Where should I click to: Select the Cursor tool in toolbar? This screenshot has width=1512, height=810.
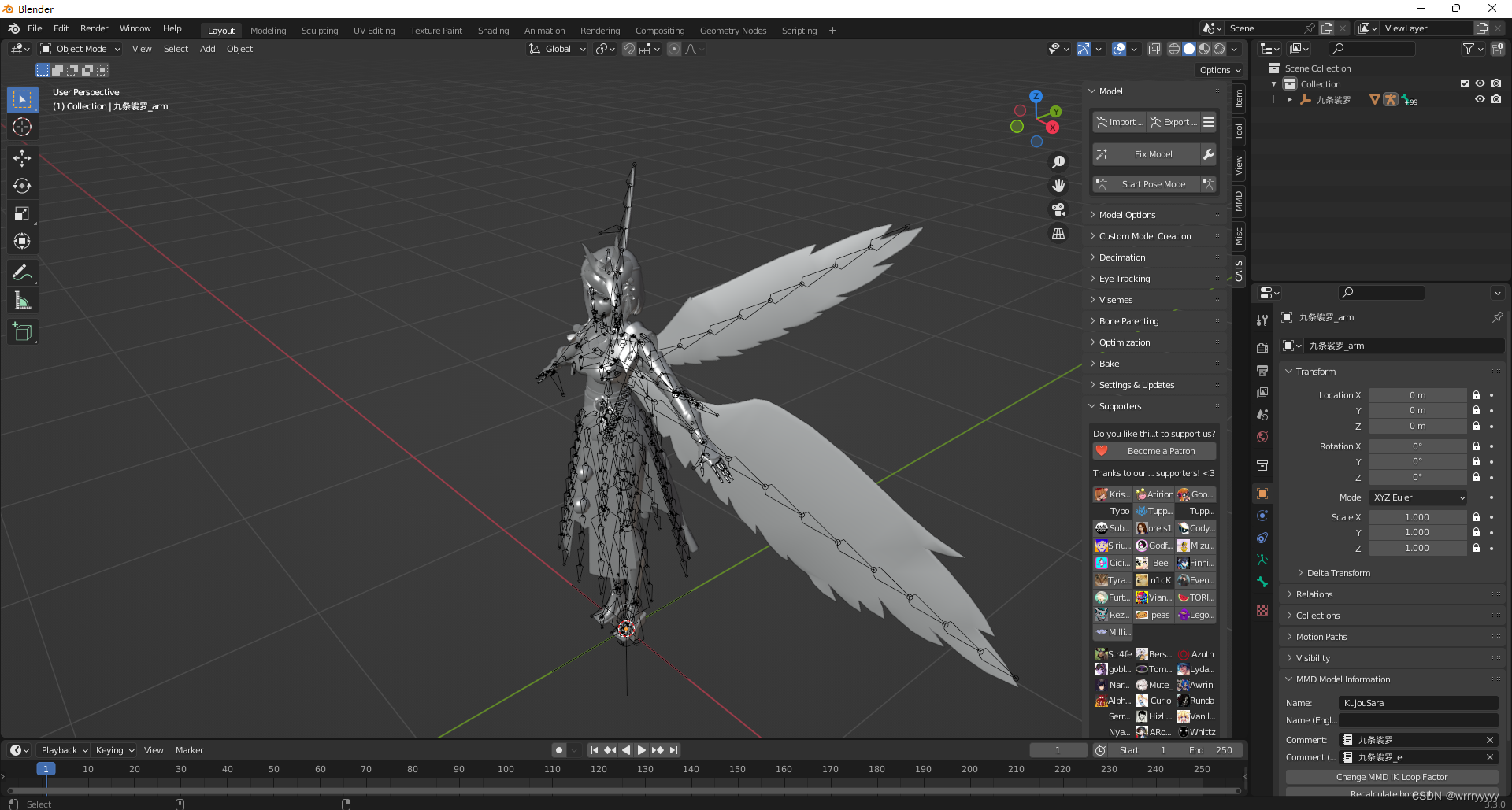tap(22, 127)
